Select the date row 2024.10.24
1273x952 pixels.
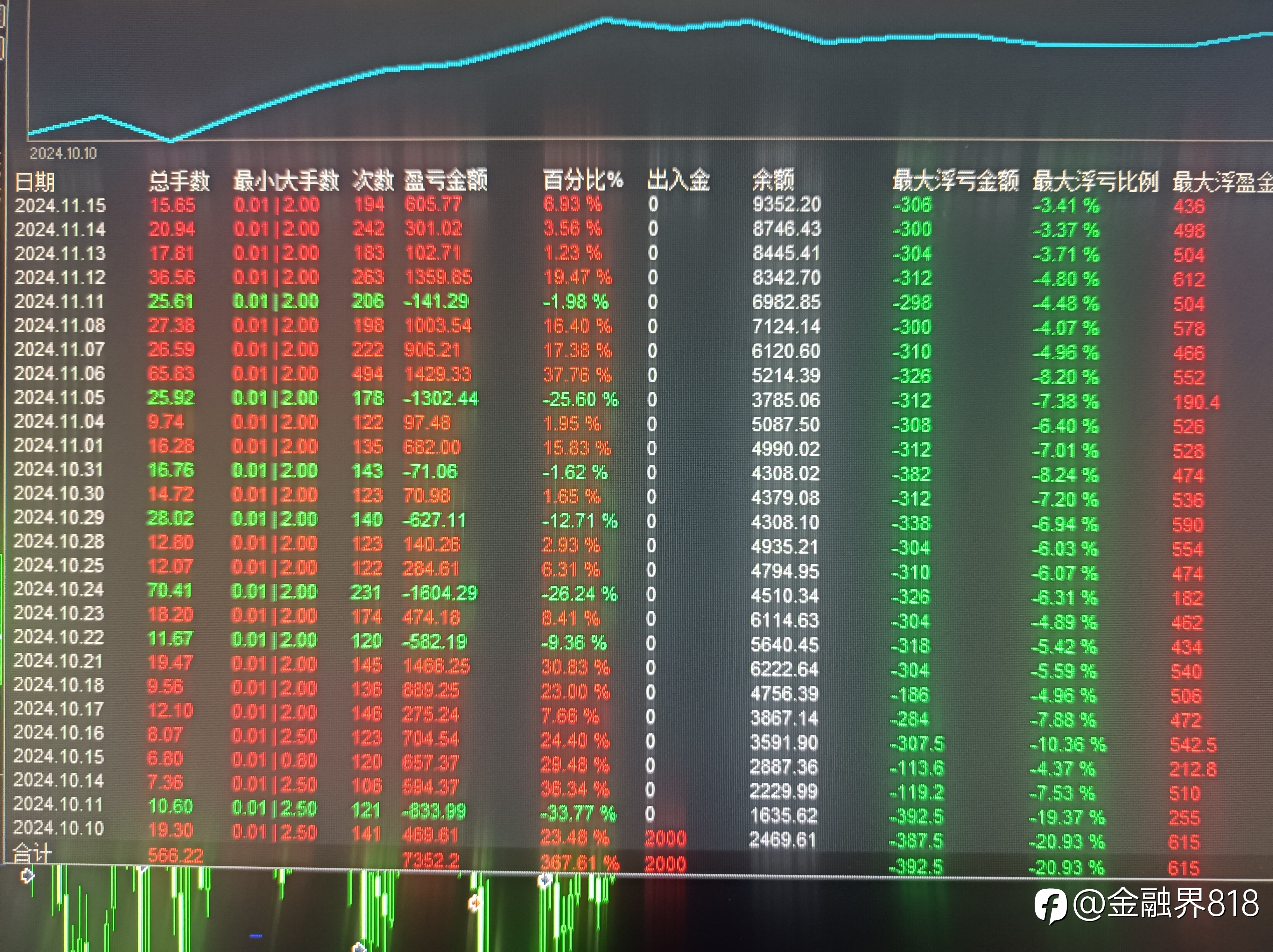coord(59,589)
